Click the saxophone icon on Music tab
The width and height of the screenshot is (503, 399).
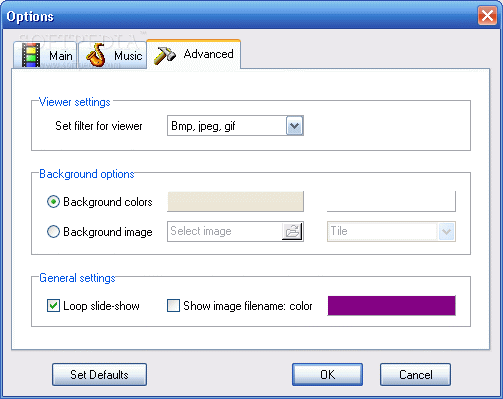point(96,55)
